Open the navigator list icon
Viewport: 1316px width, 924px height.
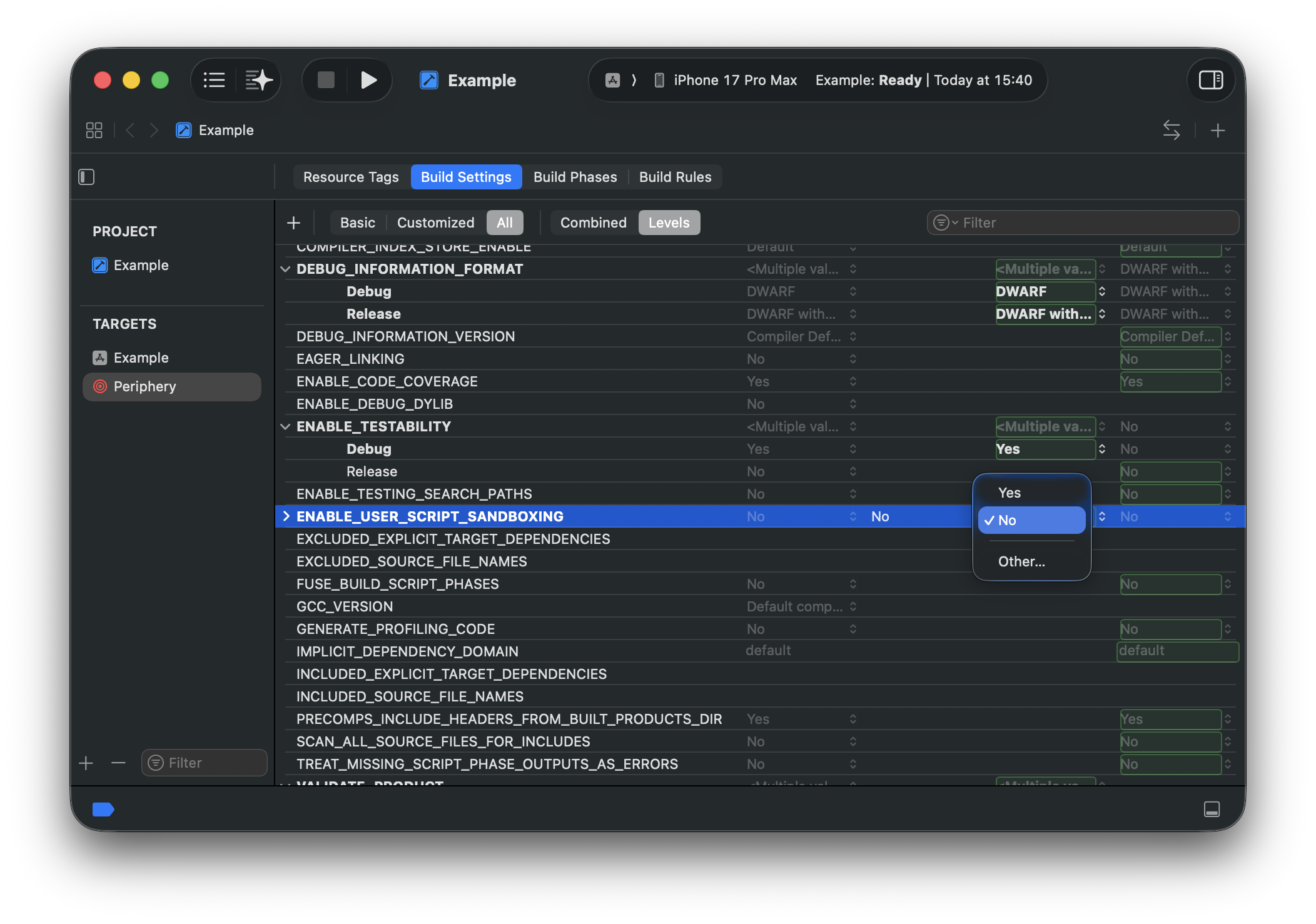pos(214,80)
